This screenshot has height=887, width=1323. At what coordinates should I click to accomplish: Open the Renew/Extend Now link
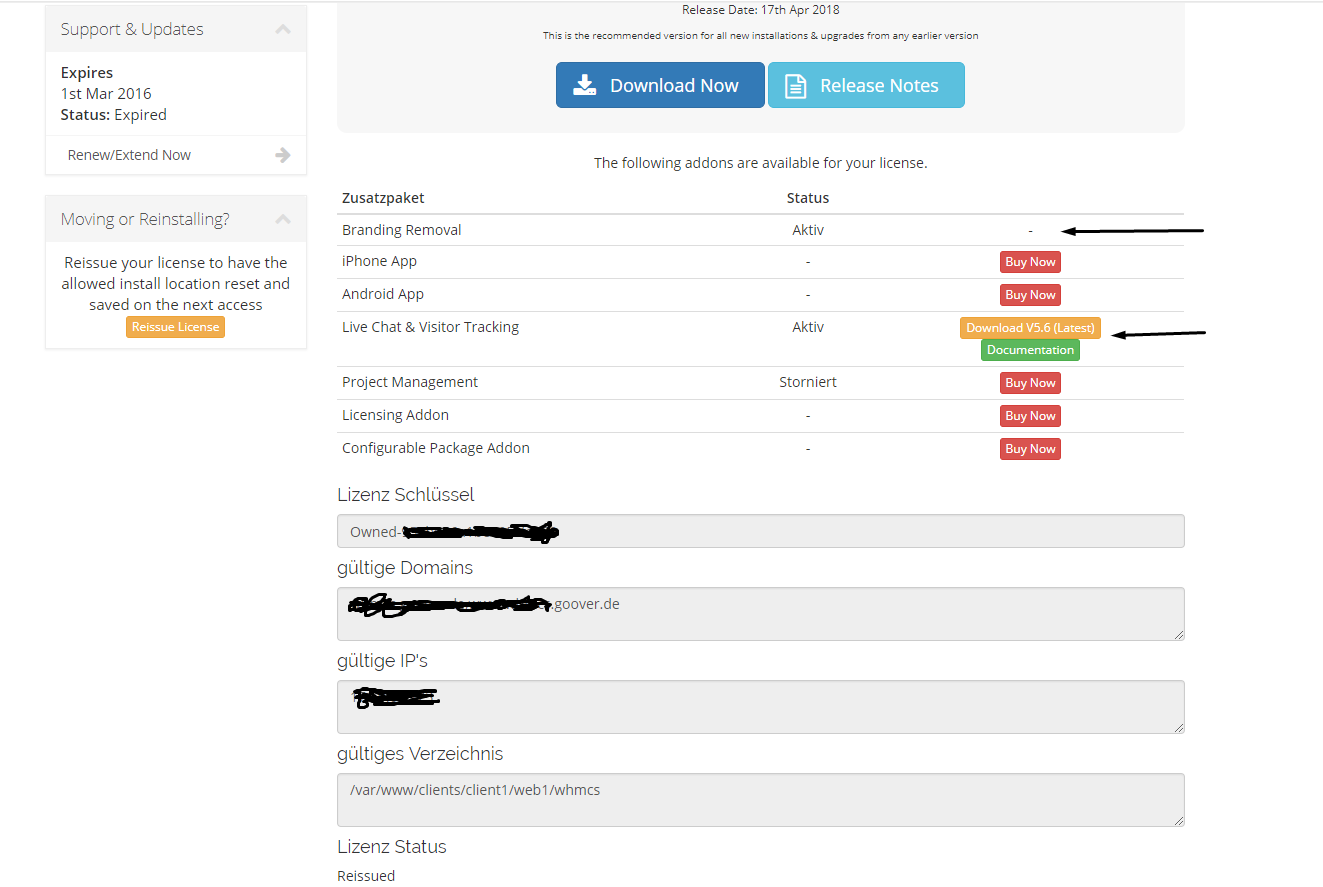pos(129,155)
